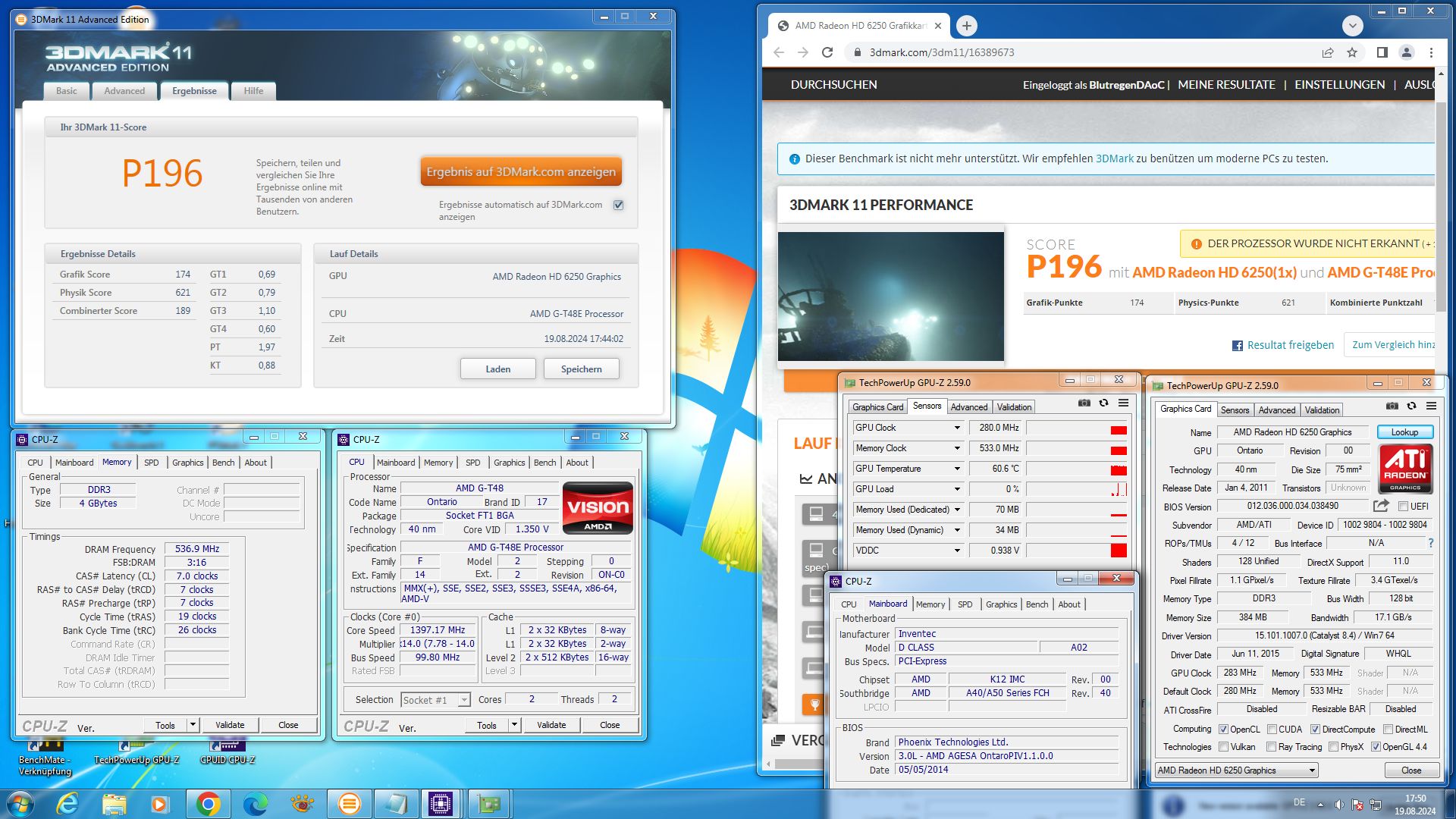Open Tools dropdown arrow in CPU-Z Memory window

tap(193, 725)
